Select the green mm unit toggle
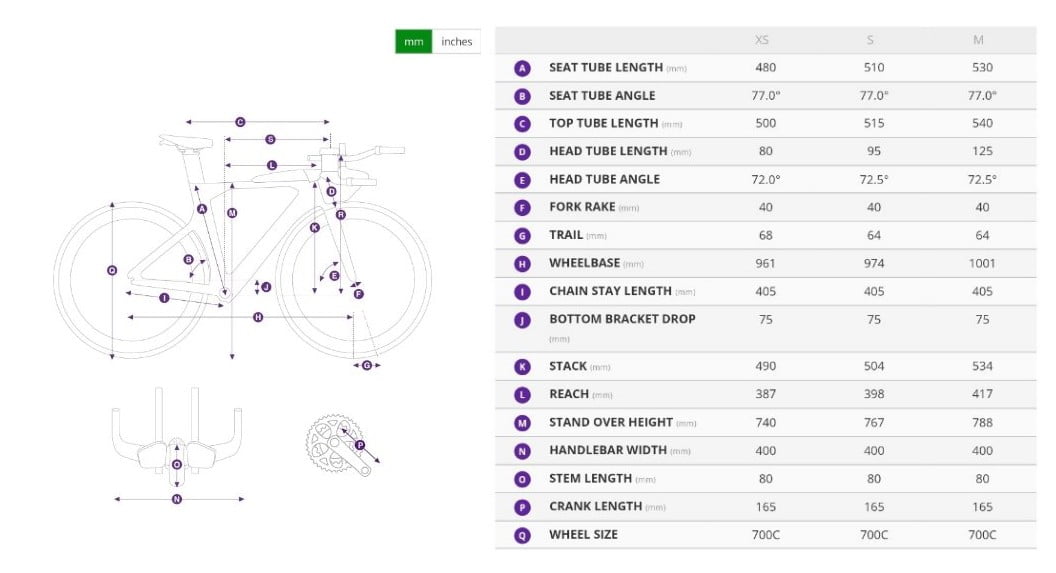 [413, 41]
